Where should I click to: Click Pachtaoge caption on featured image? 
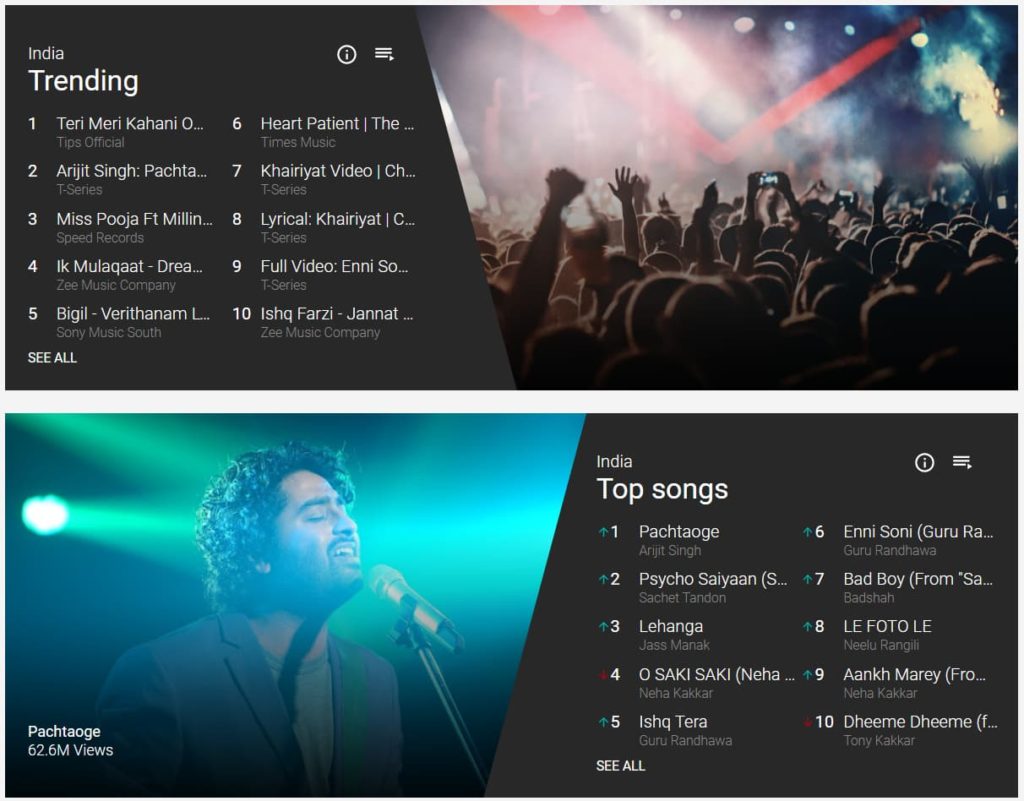[x=64, y=731]
